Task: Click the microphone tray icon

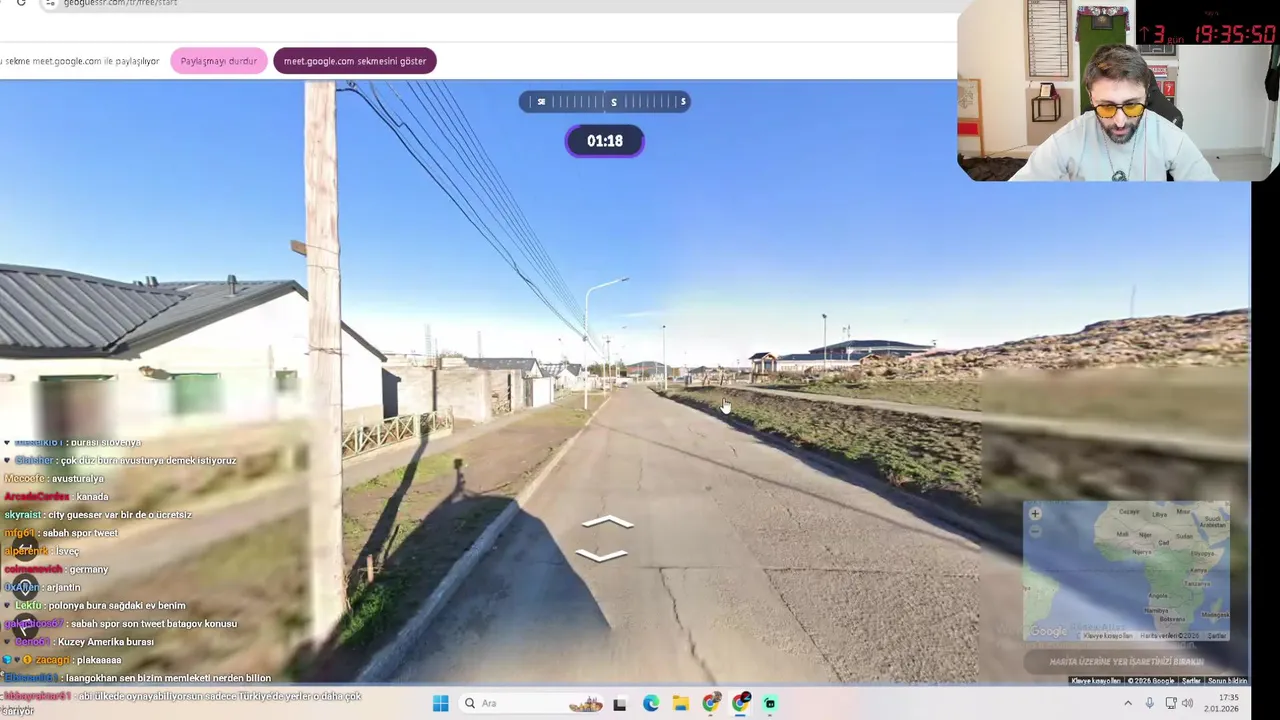Action: click(x=1149, y=703)
